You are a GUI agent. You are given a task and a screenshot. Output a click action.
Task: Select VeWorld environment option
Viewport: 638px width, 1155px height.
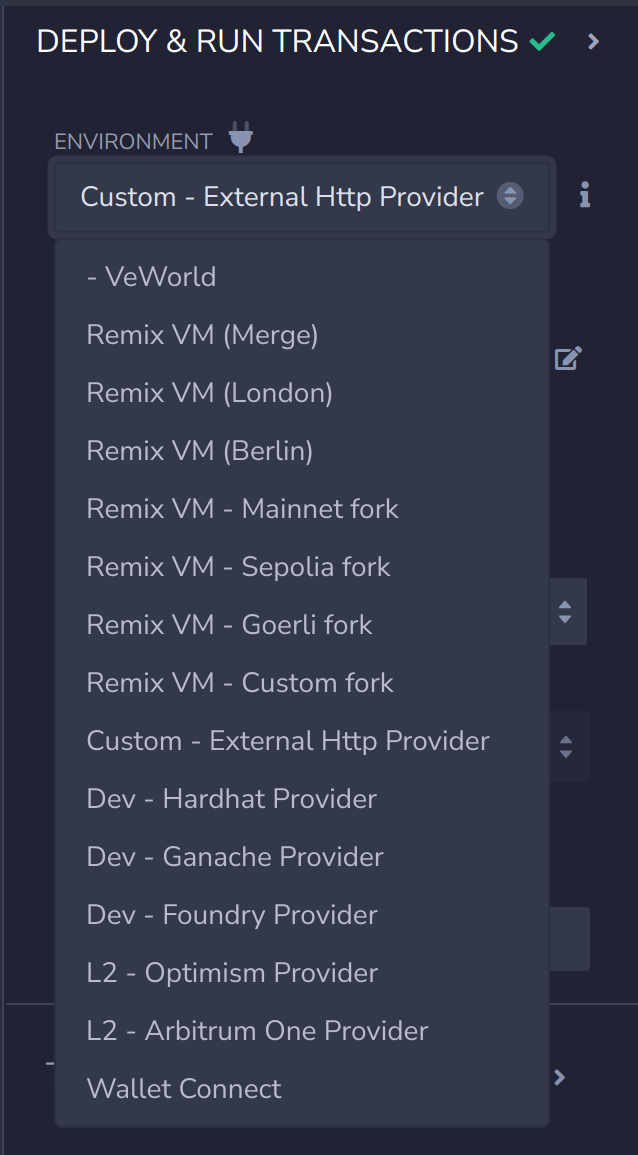click(152, 277)
